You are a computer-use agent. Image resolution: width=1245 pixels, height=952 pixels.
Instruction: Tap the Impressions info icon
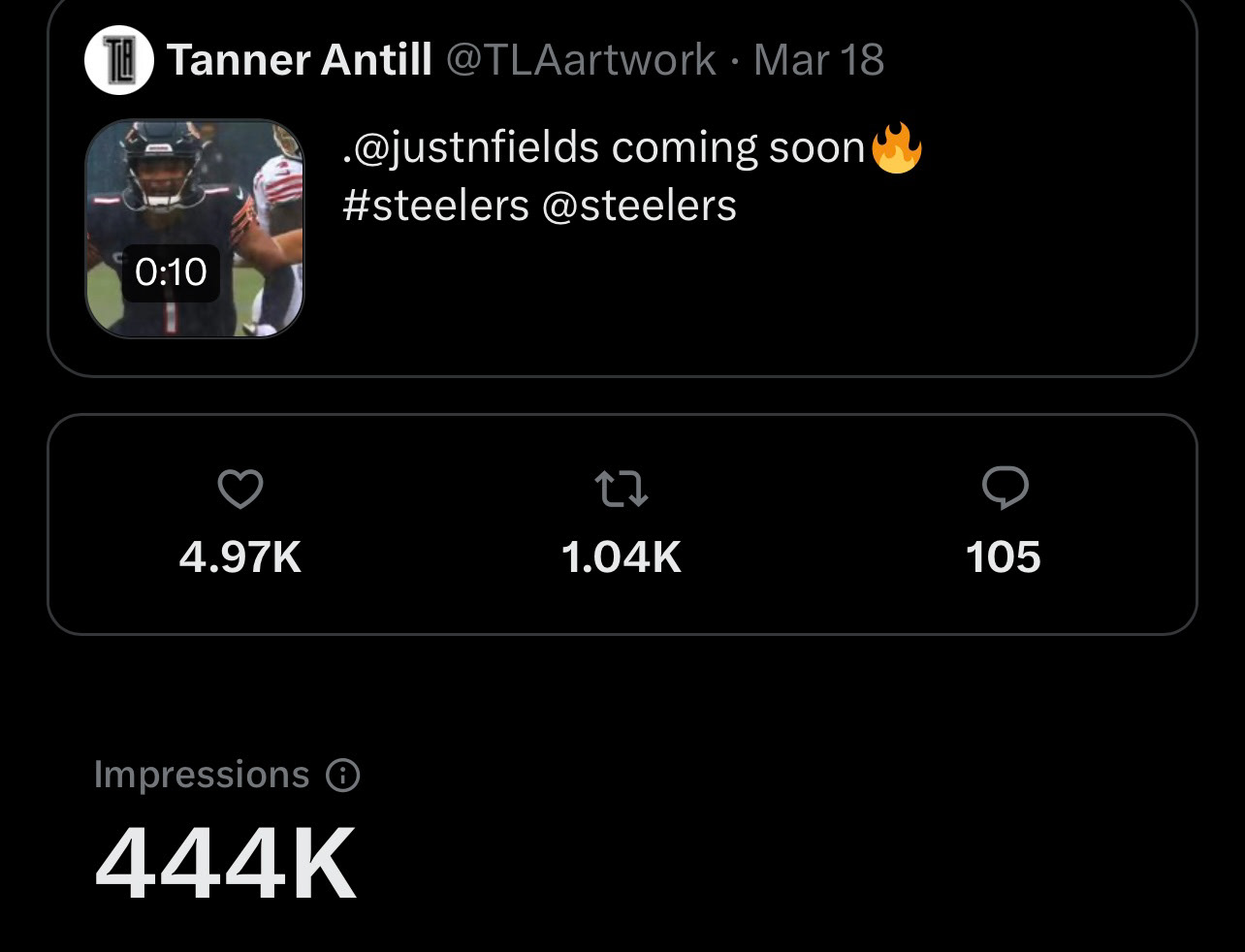point(343,776)
